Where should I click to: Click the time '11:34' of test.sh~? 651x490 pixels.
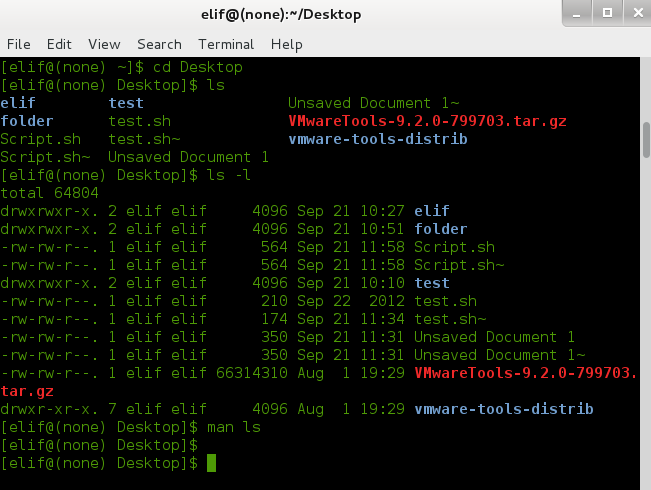(382, 319)
